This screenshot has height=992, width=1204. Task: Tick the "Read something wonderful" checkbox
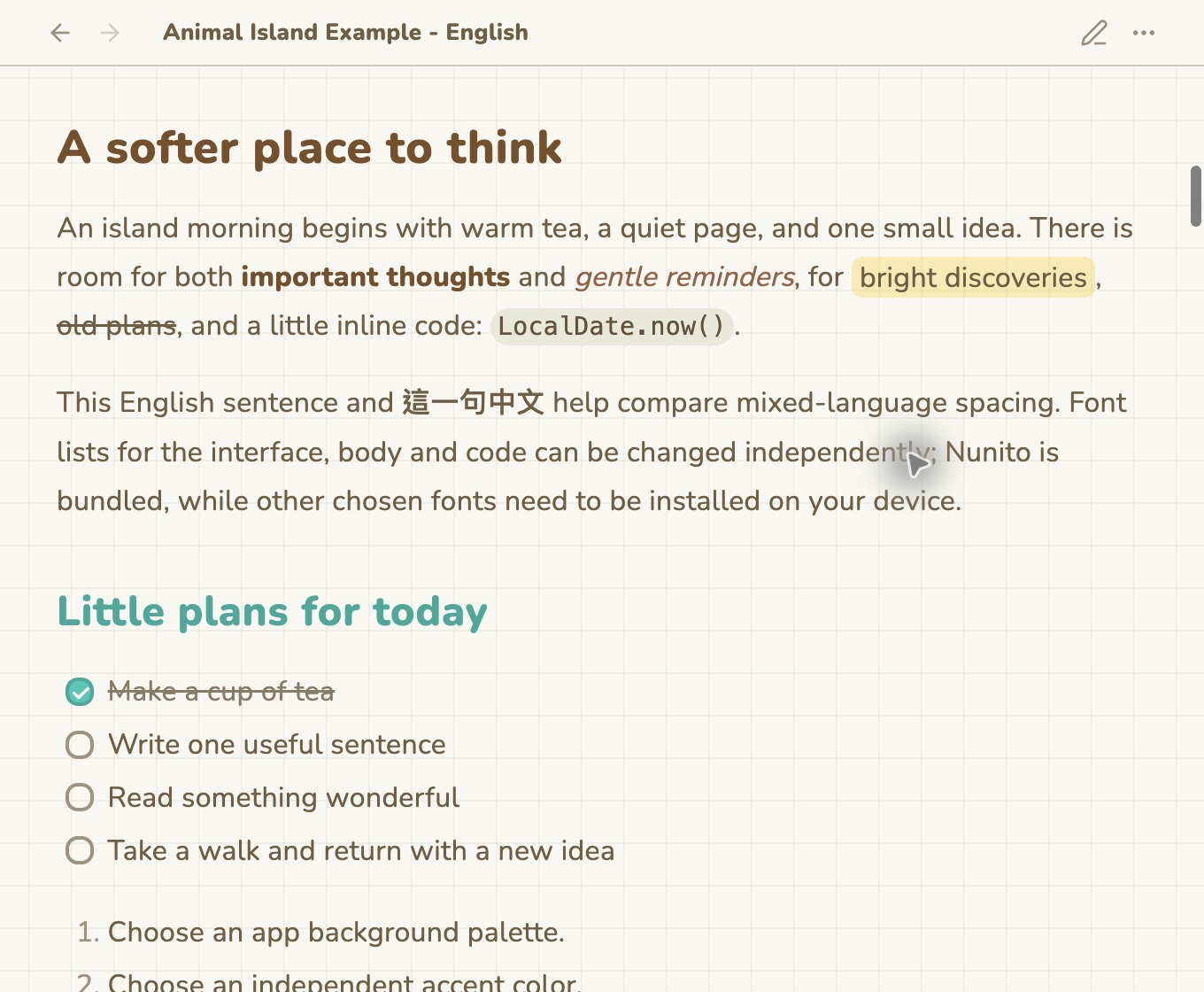pos(80,798)
